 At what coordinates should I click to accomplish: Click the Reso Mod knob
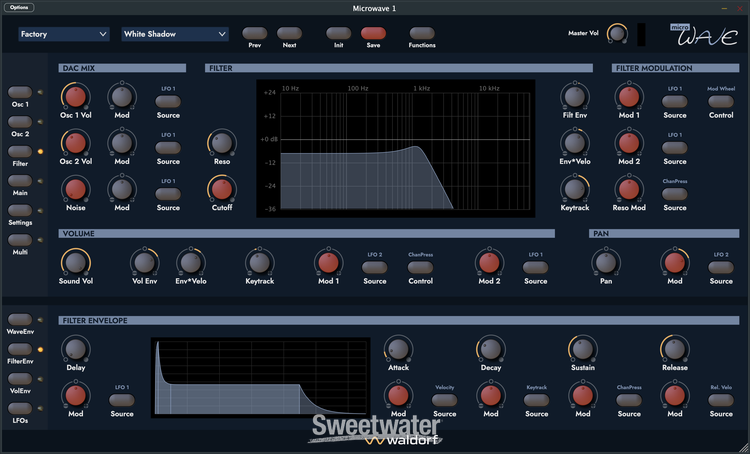pyautogui.click(x=629, y=189)
